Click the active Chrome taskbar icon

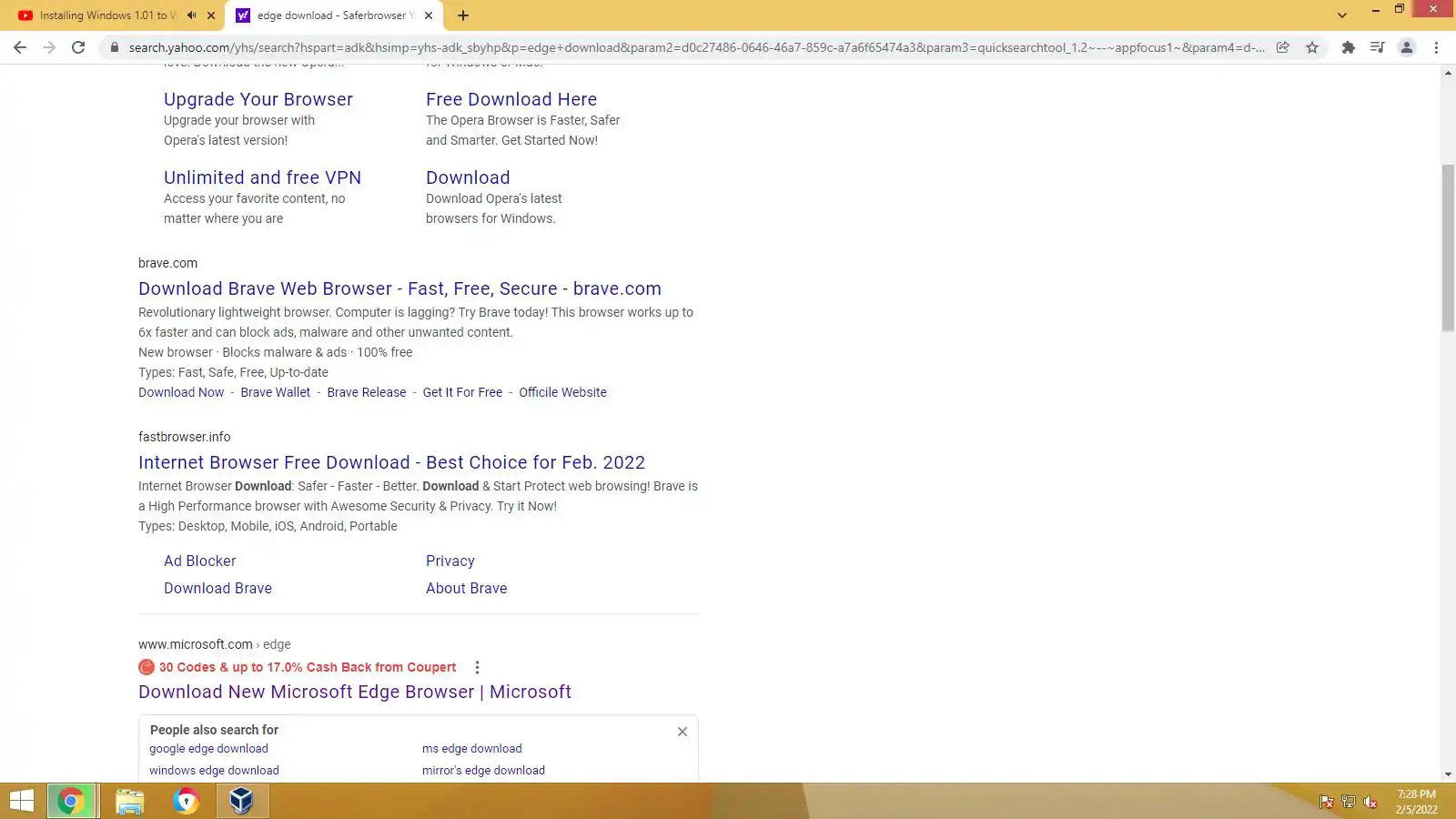(72, 801)
